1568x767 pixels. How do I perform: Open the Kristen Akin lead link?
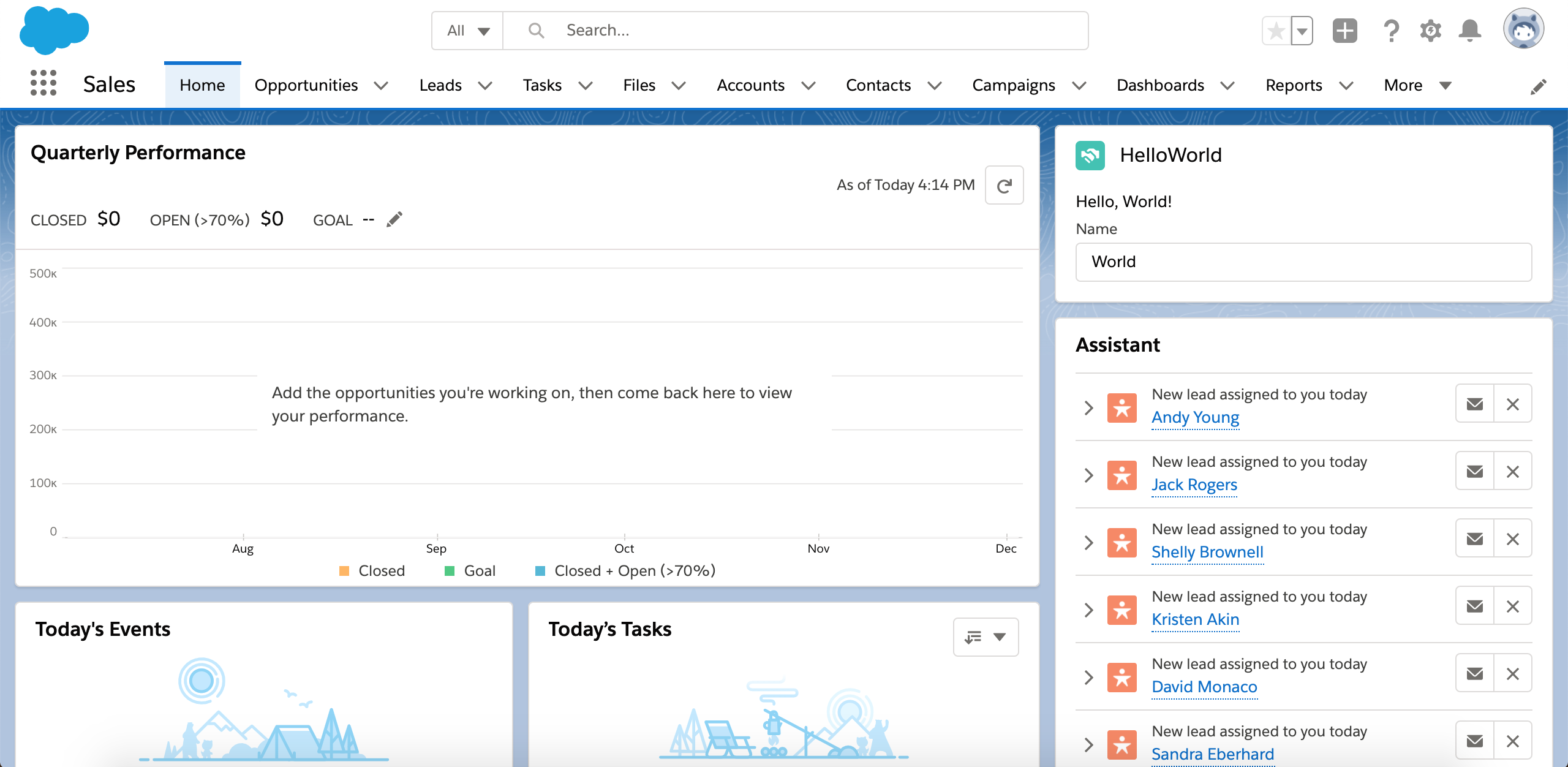pyautogui.click(x=1195, y=619)
